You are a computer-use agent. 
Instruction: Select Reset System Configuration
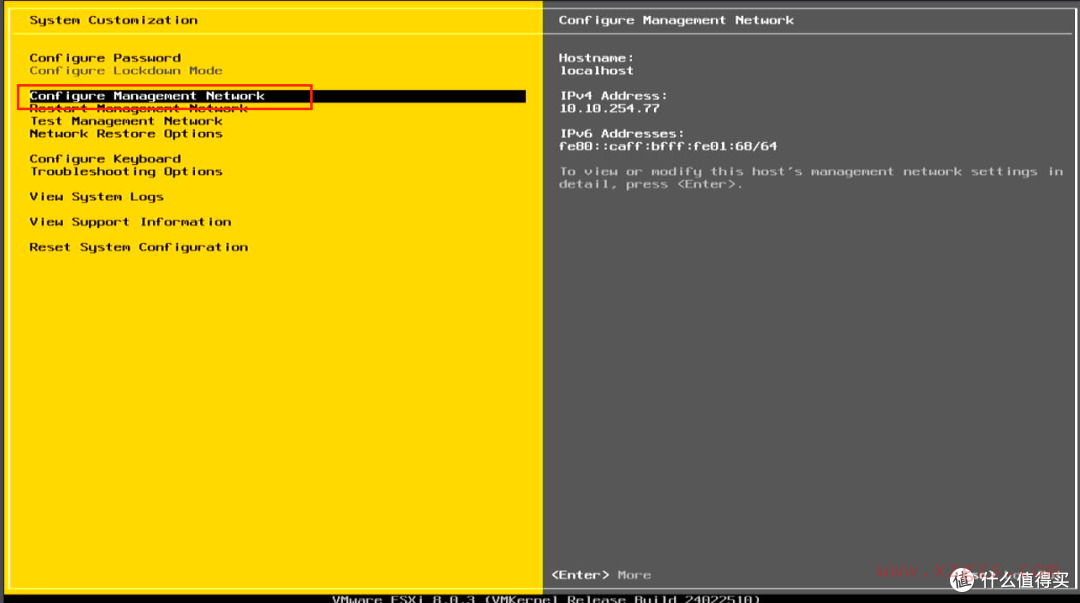click(x=138, y=246)
